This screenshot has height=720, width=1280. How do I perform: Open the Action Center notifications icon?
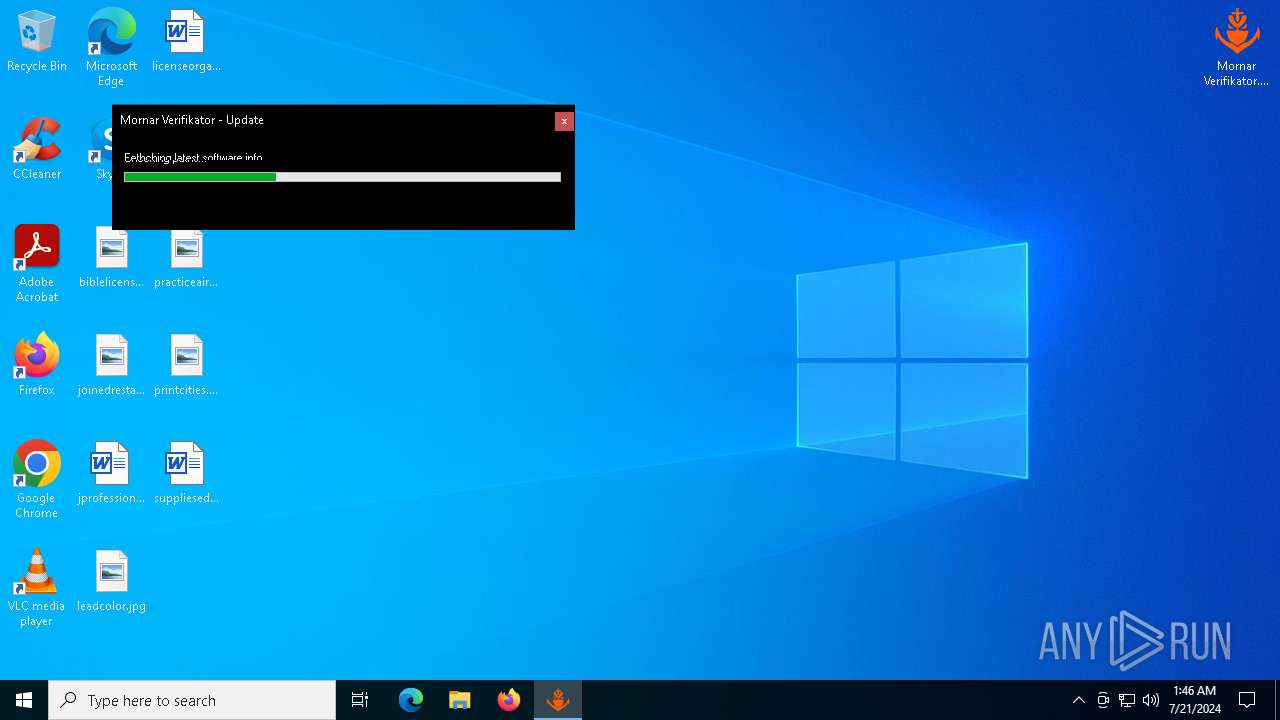click(x=1247, y=700)
